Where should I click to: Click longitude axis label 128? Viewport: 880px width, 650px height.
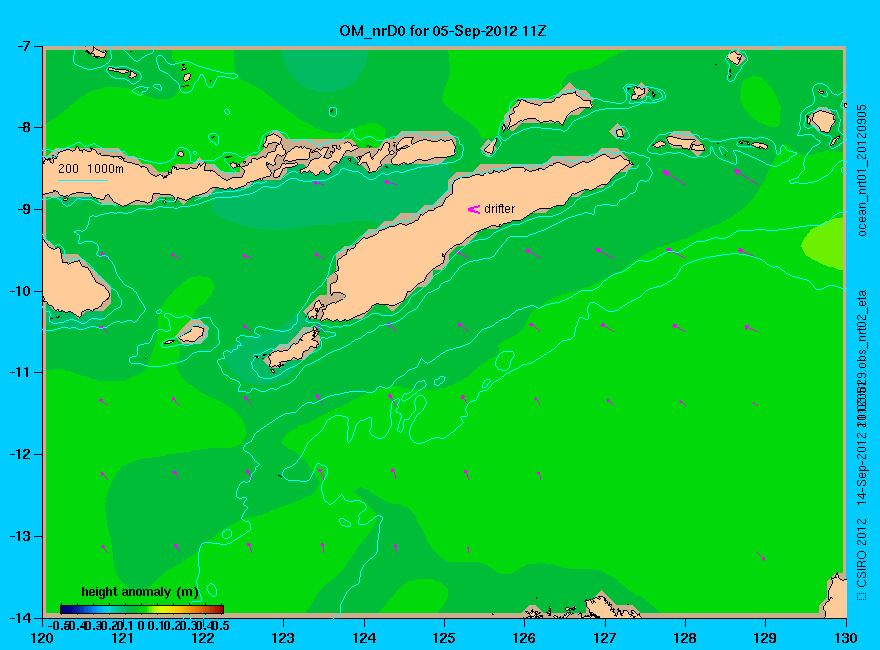pyautogui.click(x=685, y=638)
